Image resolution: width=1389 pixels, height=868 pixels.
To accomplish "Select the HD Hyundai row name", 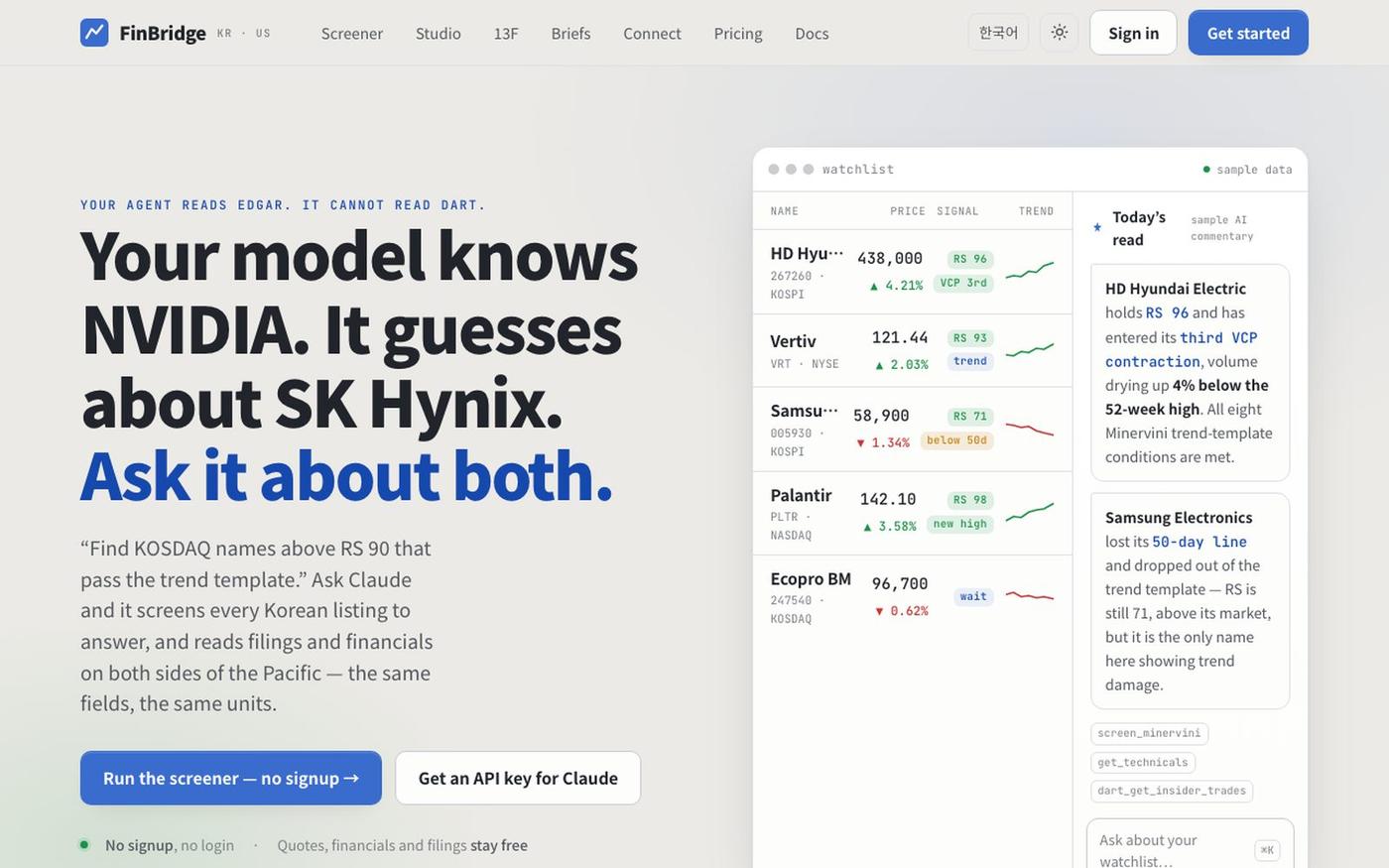I will [x=807, y=253].
